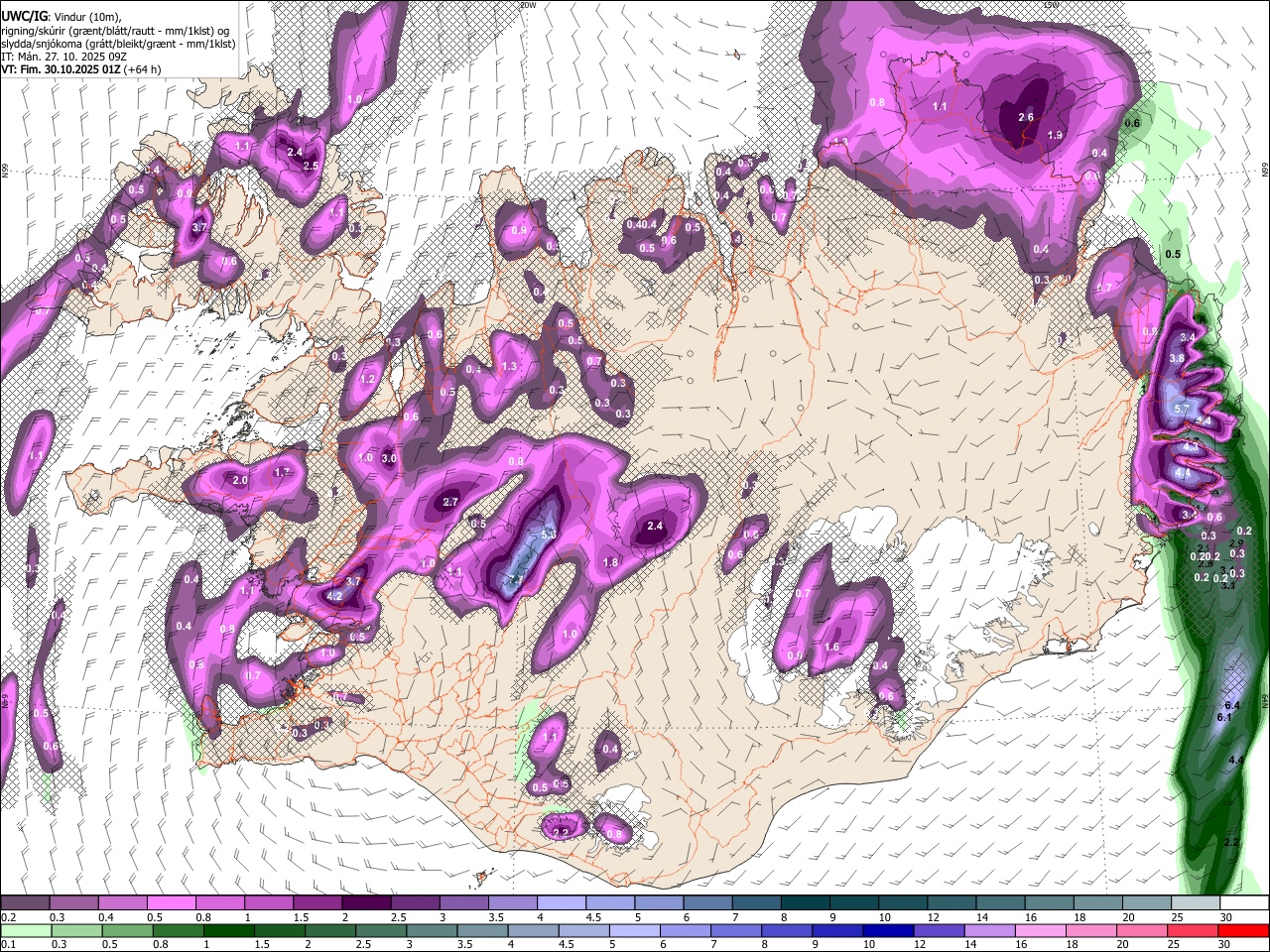Click the '1.2' precipitation value on the map
Viewport: 1270px width, 952px height.
coord(367,379)
